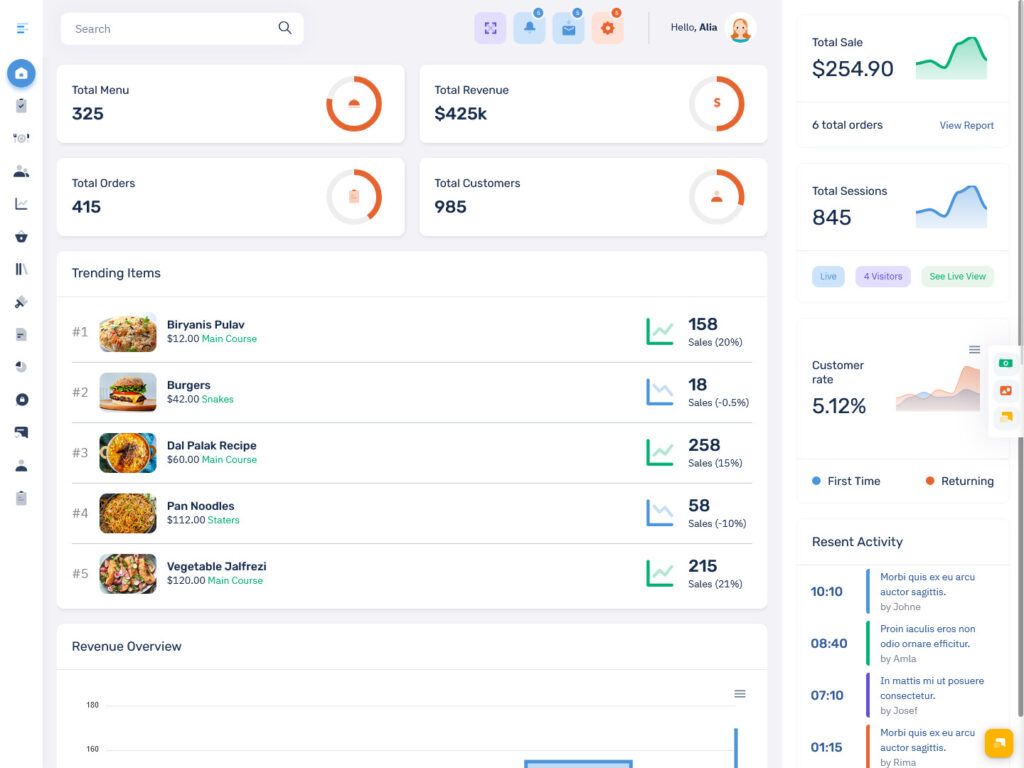Click the fullscreen expand icon in the top bar
Viewport: 1024px width, 768px height.
pyautogui.click(x=490, y=27)
